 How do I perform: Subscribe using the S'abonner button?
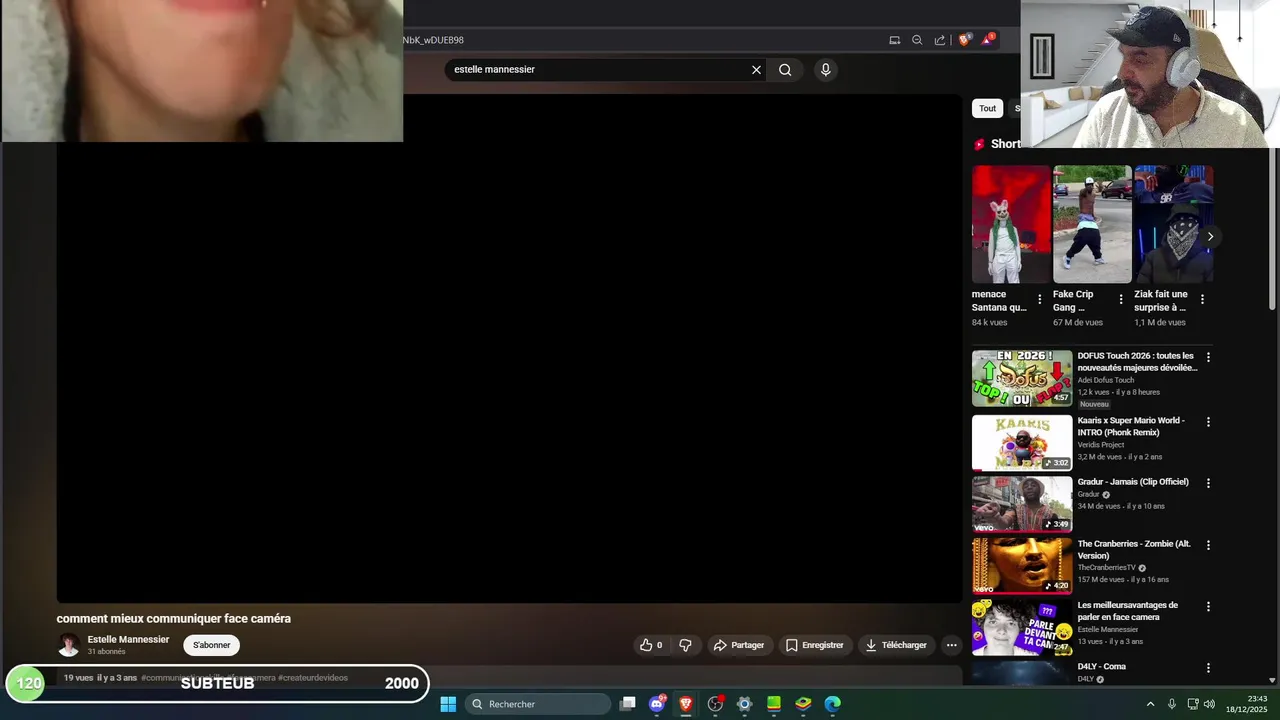211,645
